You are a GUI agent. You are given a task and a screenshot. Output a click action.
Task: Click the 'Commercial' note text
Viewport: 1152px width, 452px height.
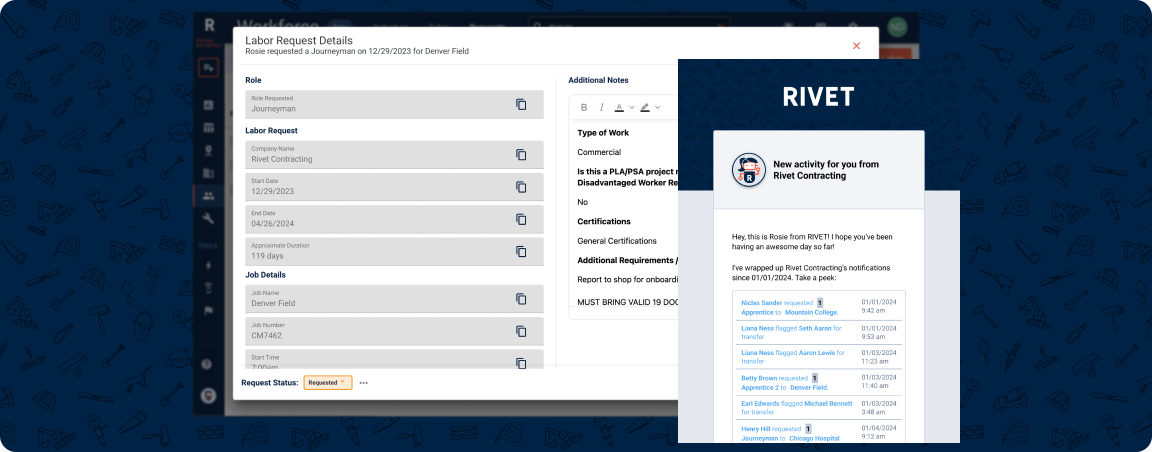(599, 152)
